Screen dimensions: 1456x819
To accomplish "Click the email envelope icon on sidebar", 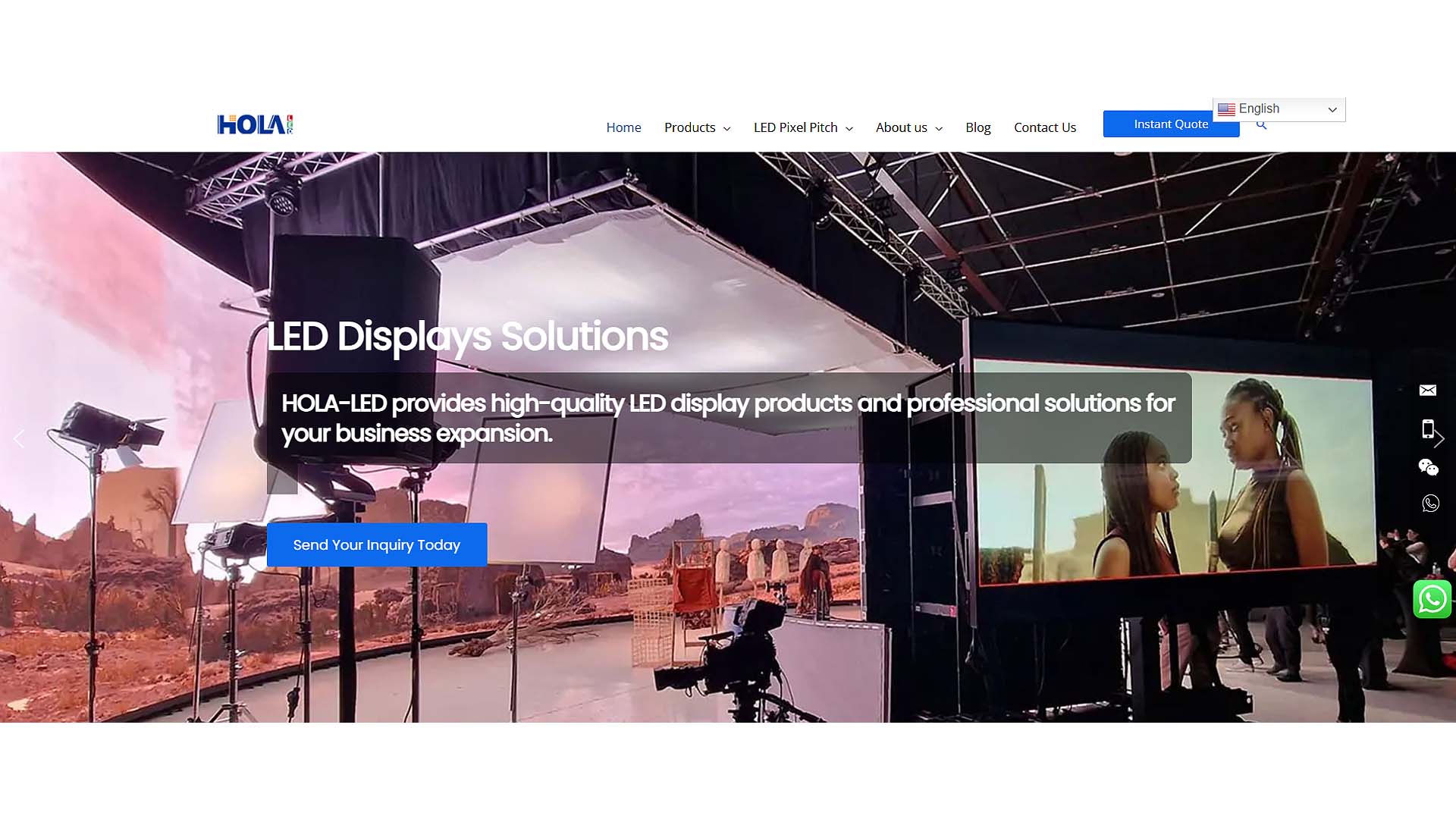I will click(1428, 391).
